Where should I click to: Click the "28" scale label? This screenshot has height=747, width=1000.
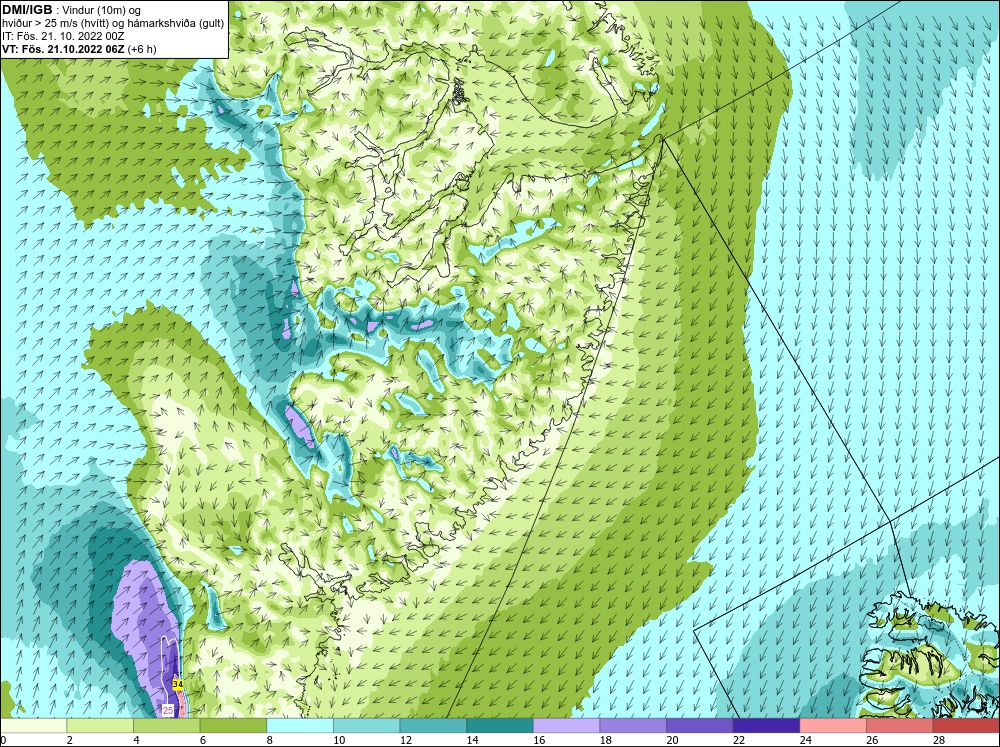(x=939, y=740)
